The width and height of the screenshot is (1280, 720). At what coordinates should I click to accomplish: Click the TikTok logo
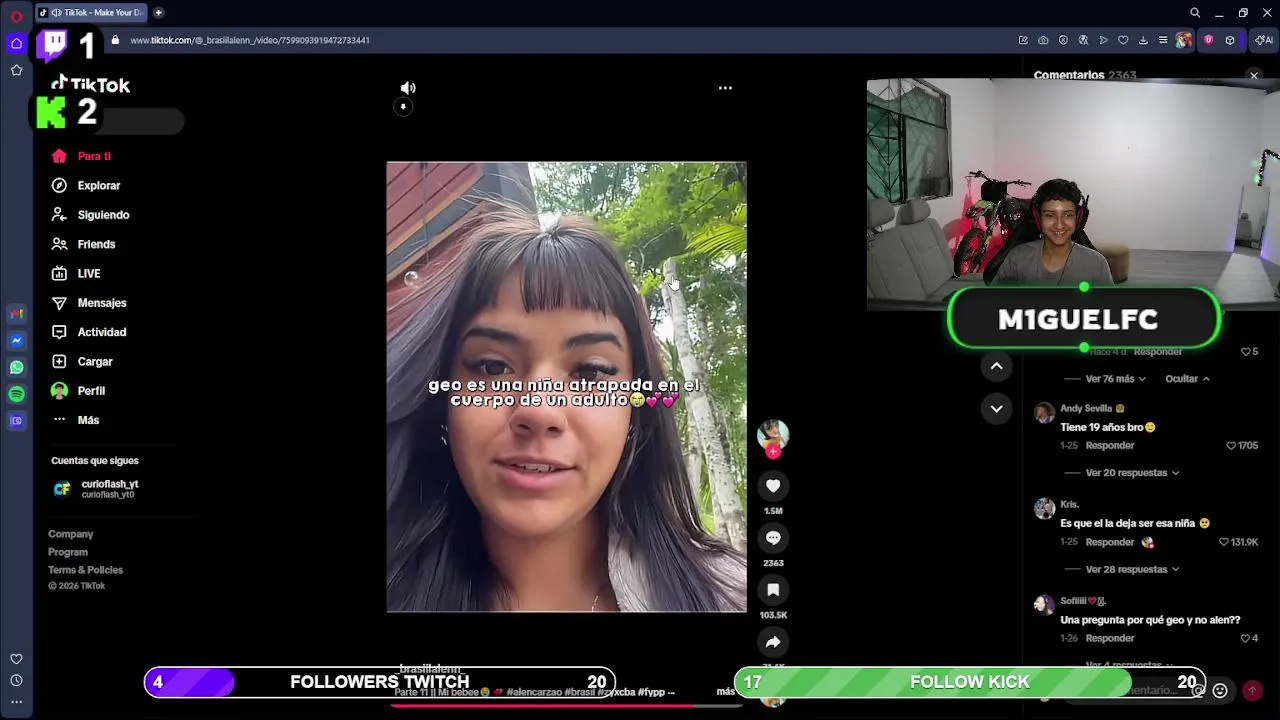point(91,85)
